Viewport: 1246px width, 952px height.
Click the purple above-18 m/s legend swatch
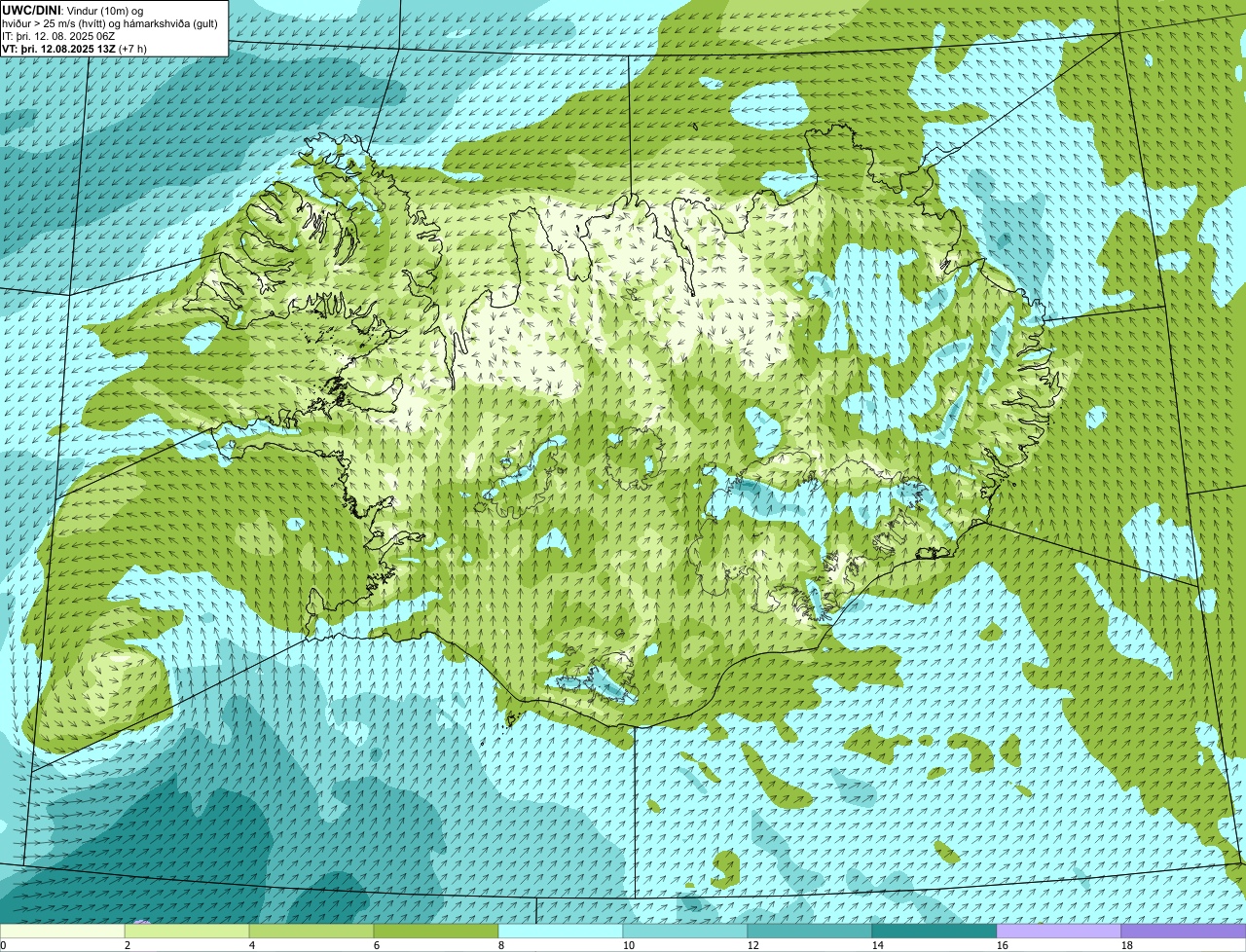1184,932
